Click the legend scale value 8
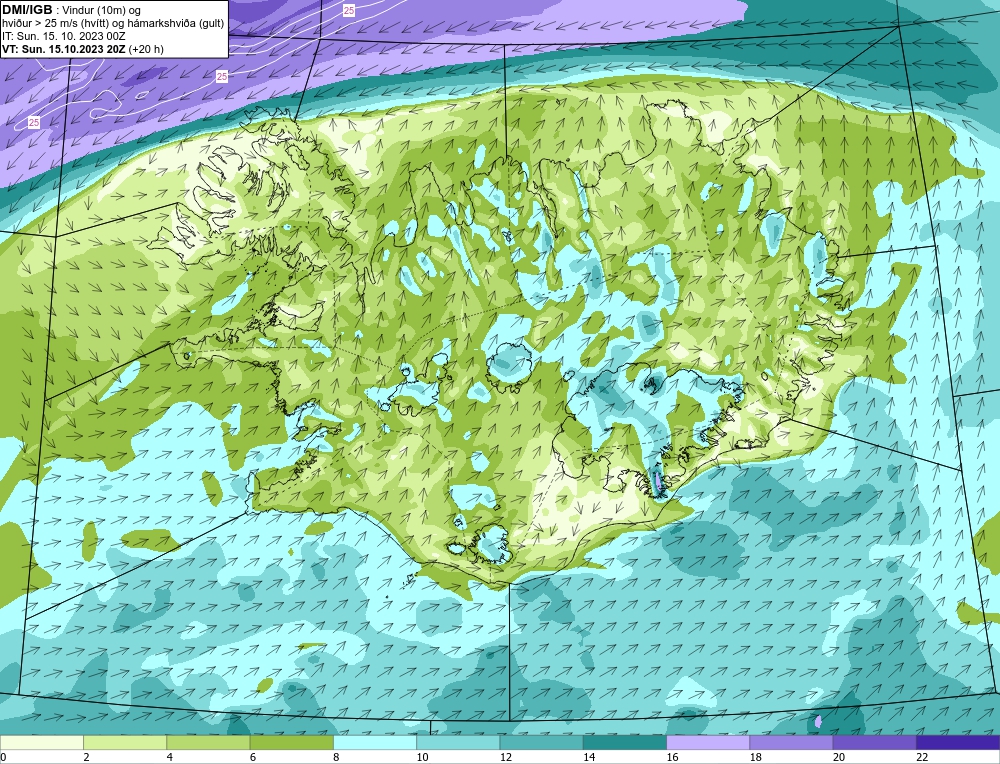 click(336, 757)
